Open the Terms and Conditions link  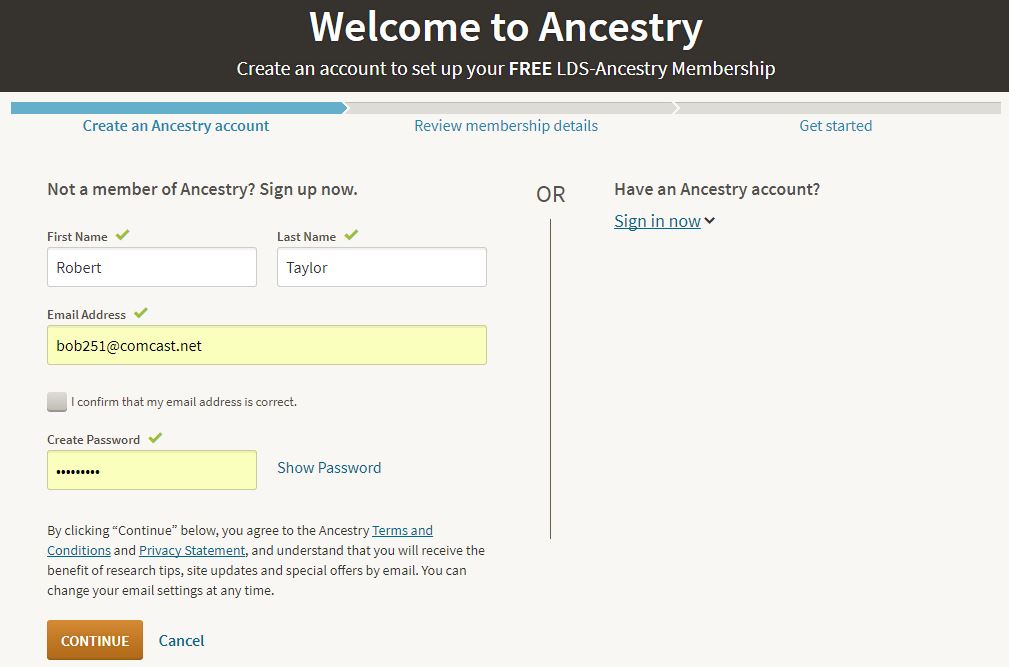coord(402,530)
